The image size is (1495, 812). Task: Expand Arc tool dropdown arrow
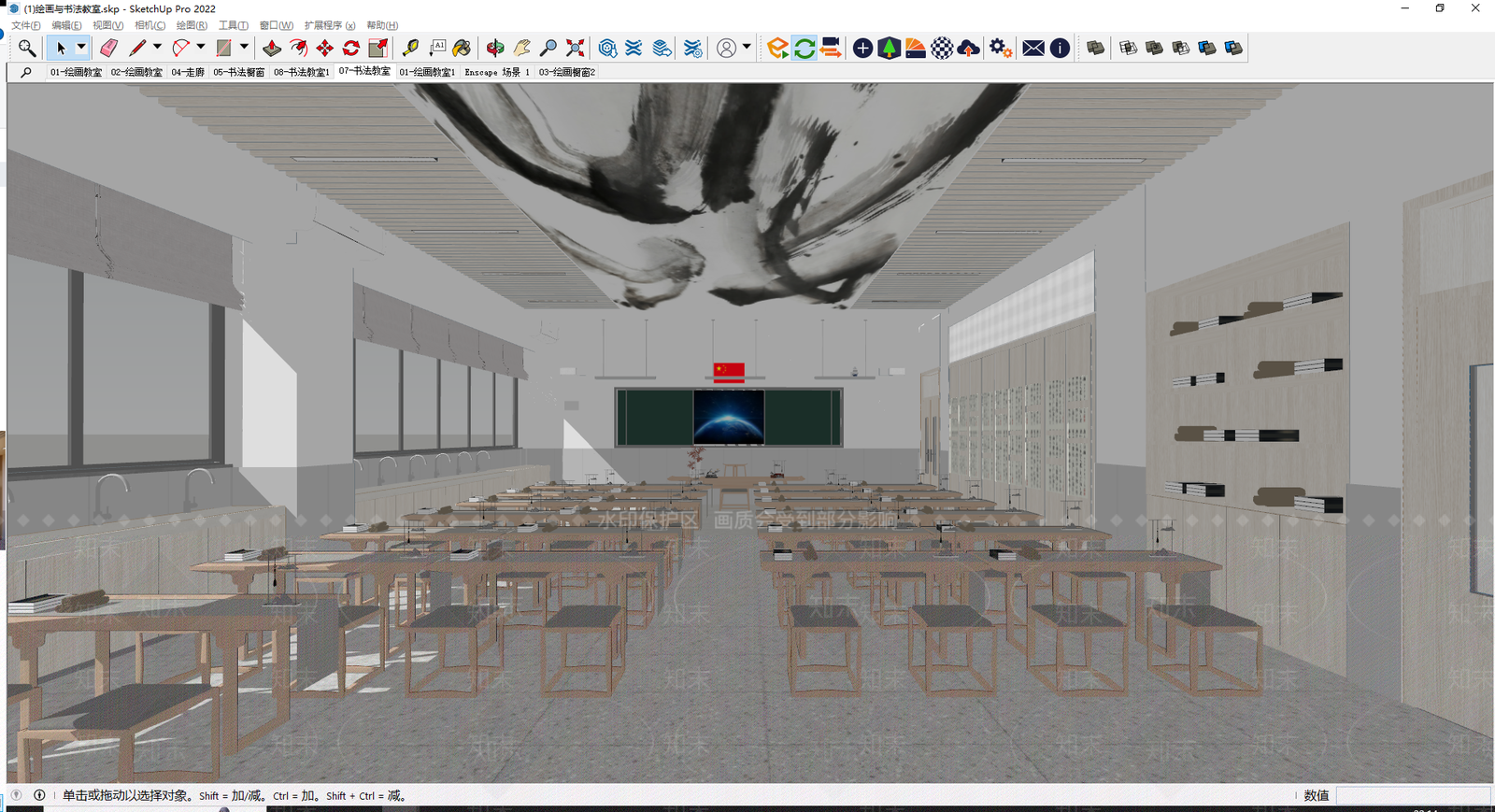point(201,48)
